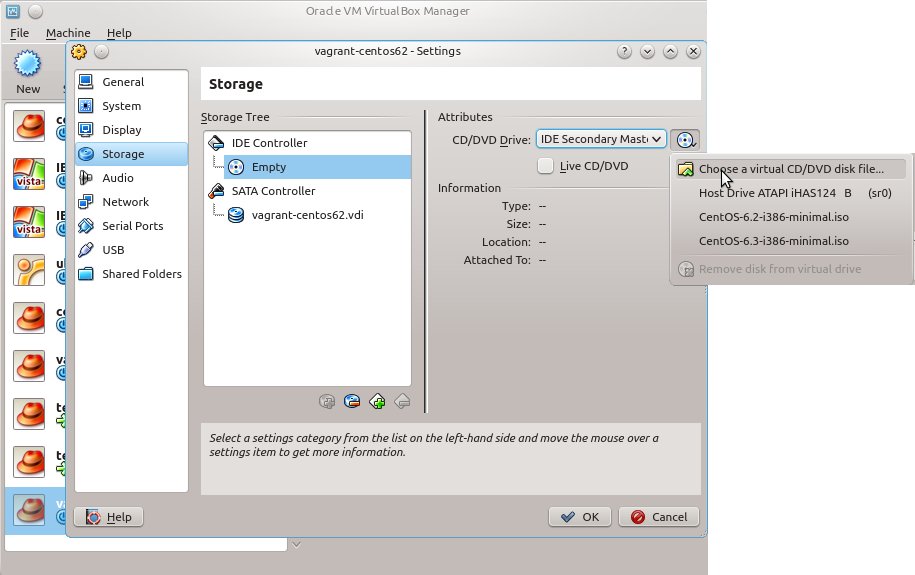Click Remove disk from virtual drive entry

tap(791, 269)
